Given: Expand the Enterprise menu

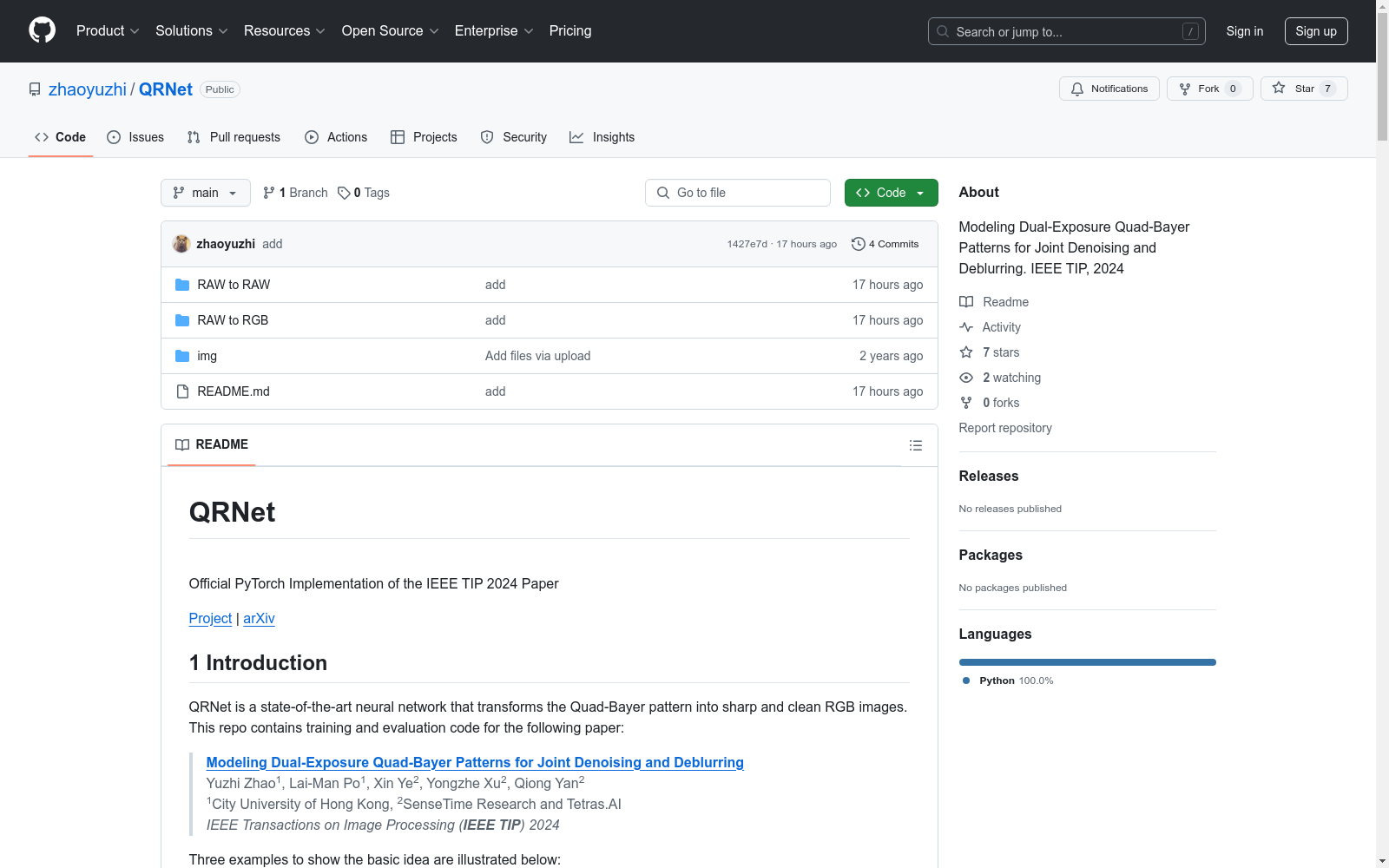Looking at the screenshot, I should point(494,31).
